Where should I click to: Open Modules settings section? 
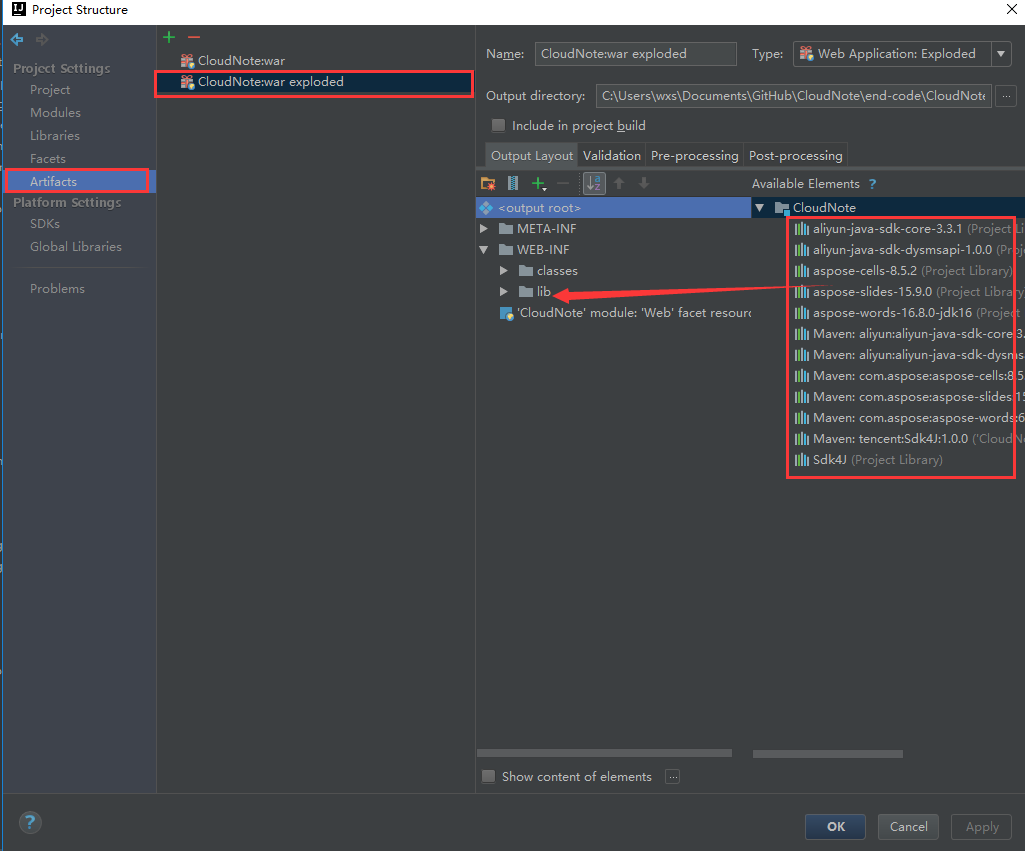tap(56, 112)
